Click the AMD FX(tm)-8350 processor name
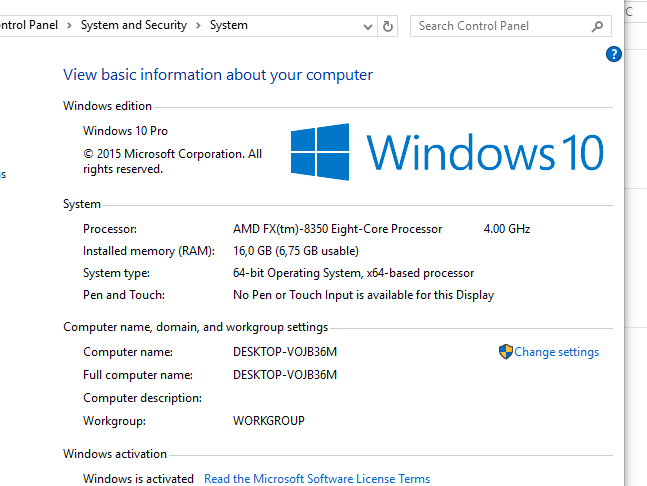This screenshot has width=647, height=486. point(338,229)
